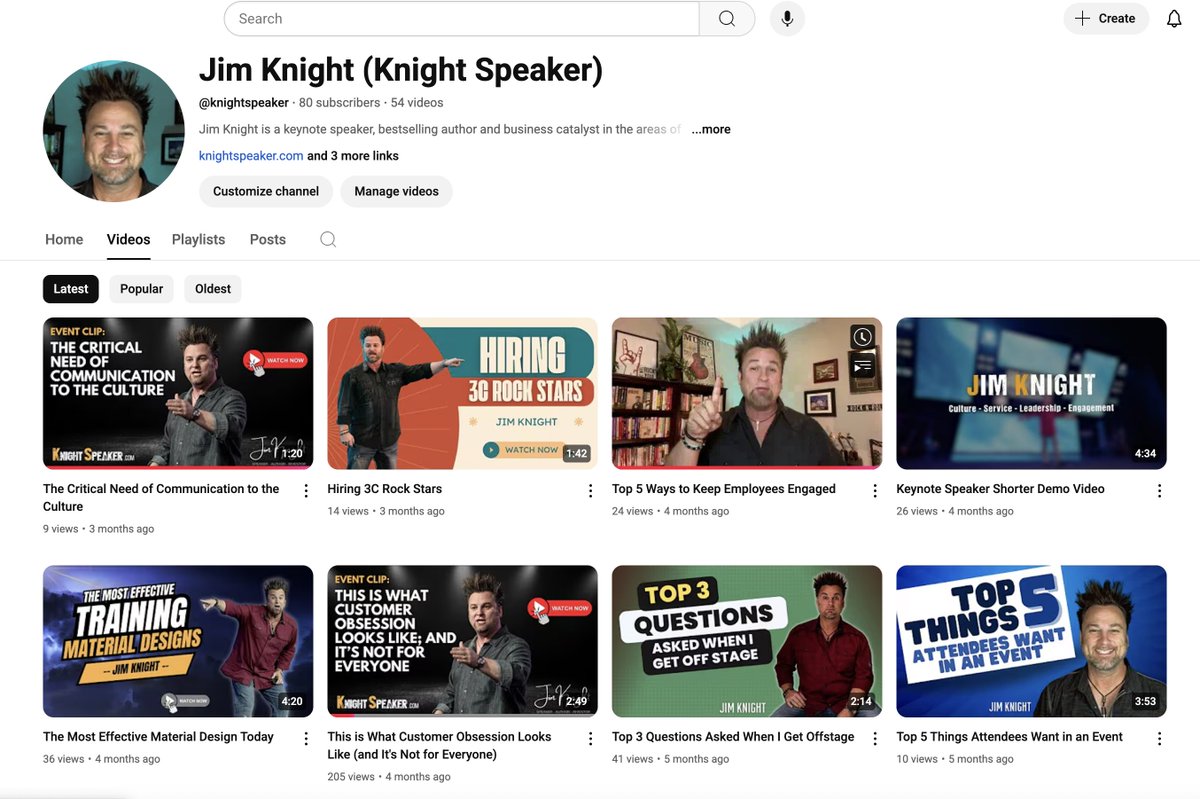
Task: Click title 'Keynote Speaker Shorter Demo Video'
Action: pos(1000,489)
